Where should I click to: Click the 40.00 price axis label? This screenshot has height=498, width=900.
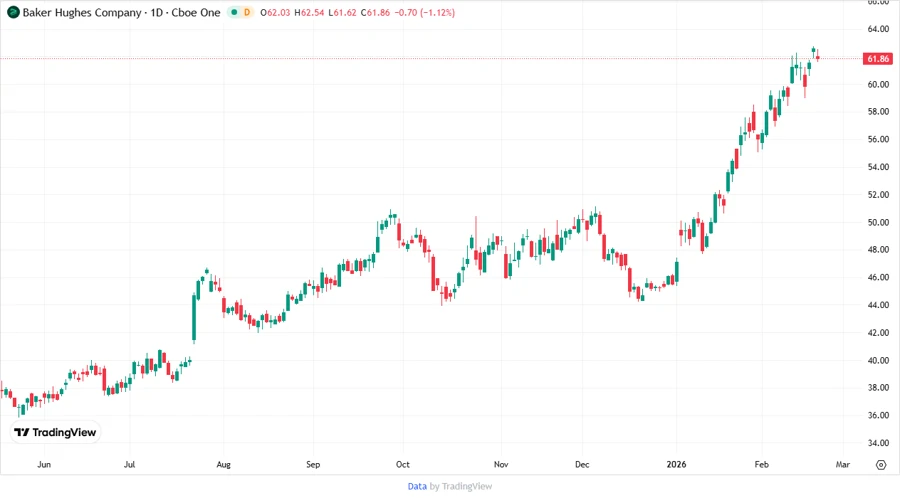(x=878, y=361)
